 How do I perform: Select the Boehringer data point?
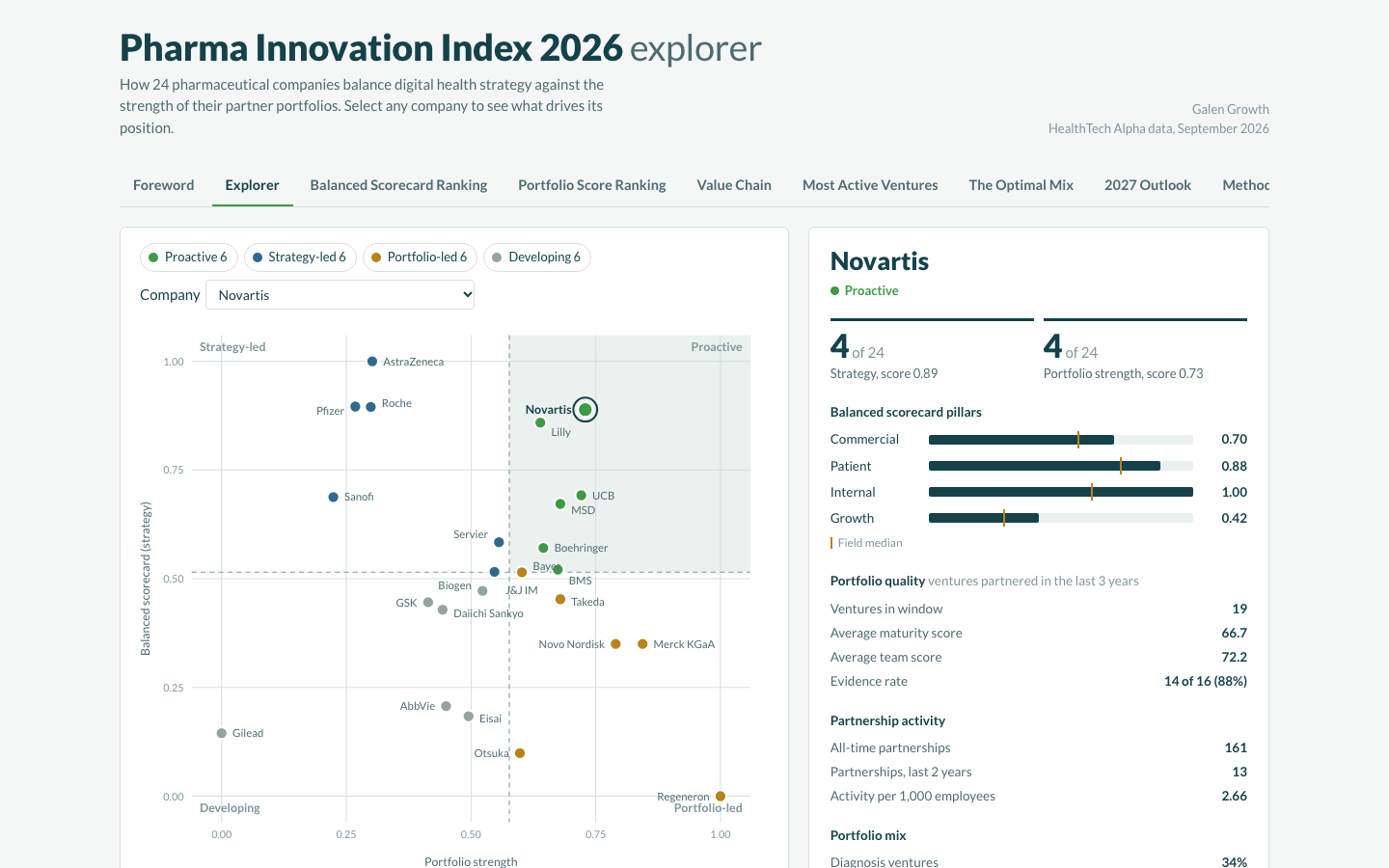[x=543, y=548]
